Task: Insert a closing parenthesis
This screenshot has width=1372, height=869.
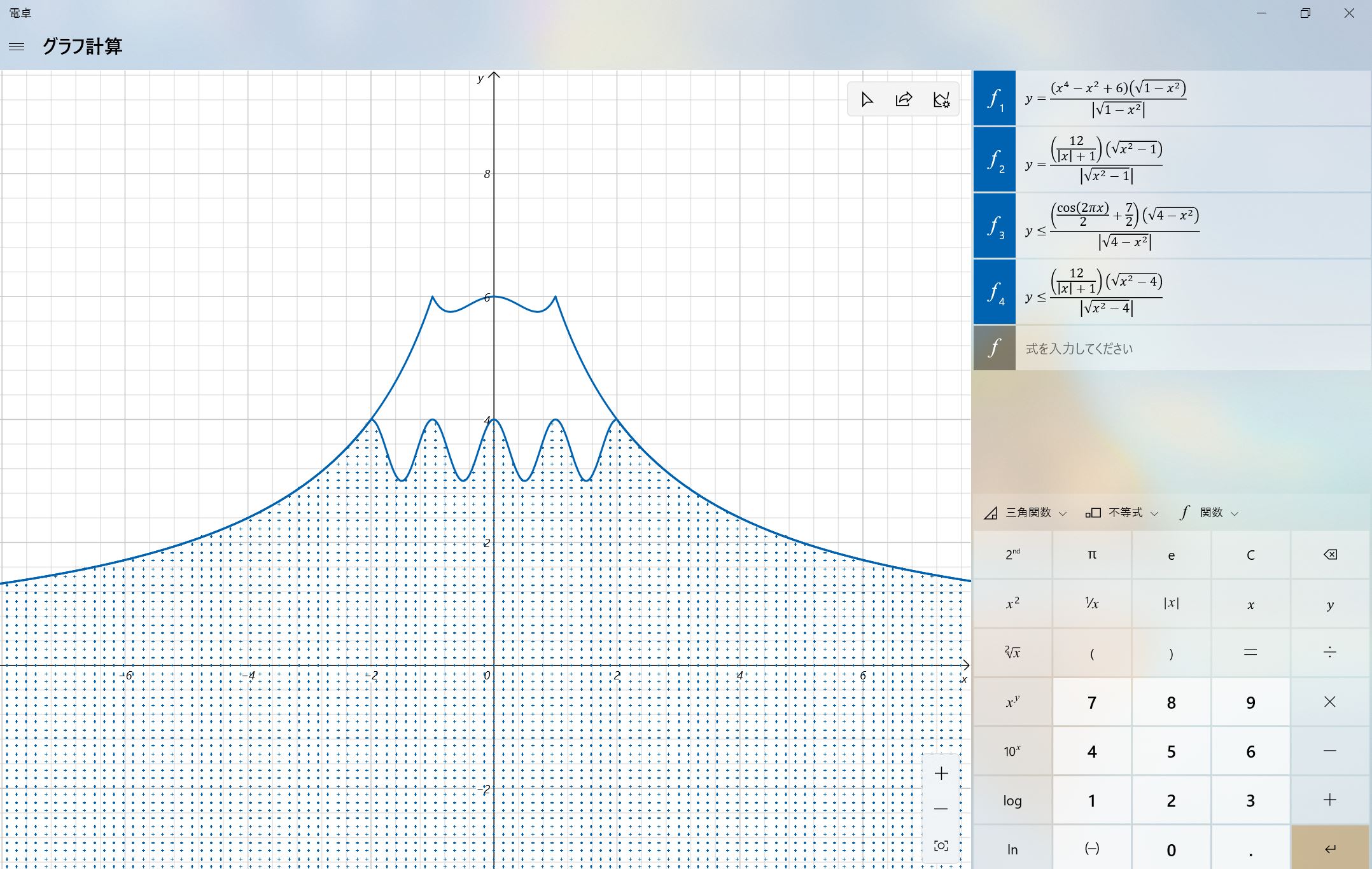Action: (x=1171, y=653)
